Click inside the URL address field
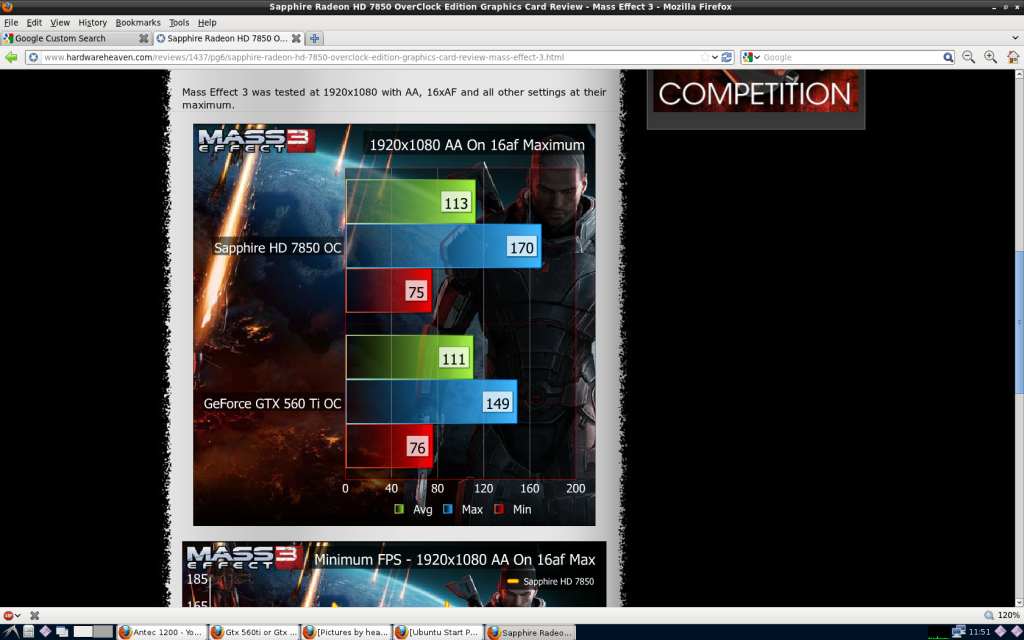1024x640 pixels. click(369, 57)
